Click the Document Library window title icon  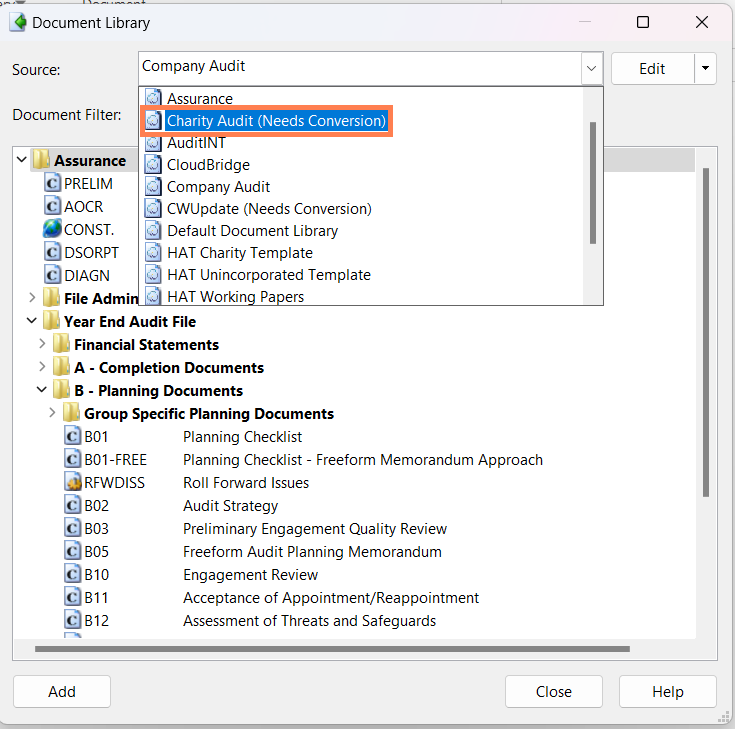pyautogui.click(x=18, y=22)
